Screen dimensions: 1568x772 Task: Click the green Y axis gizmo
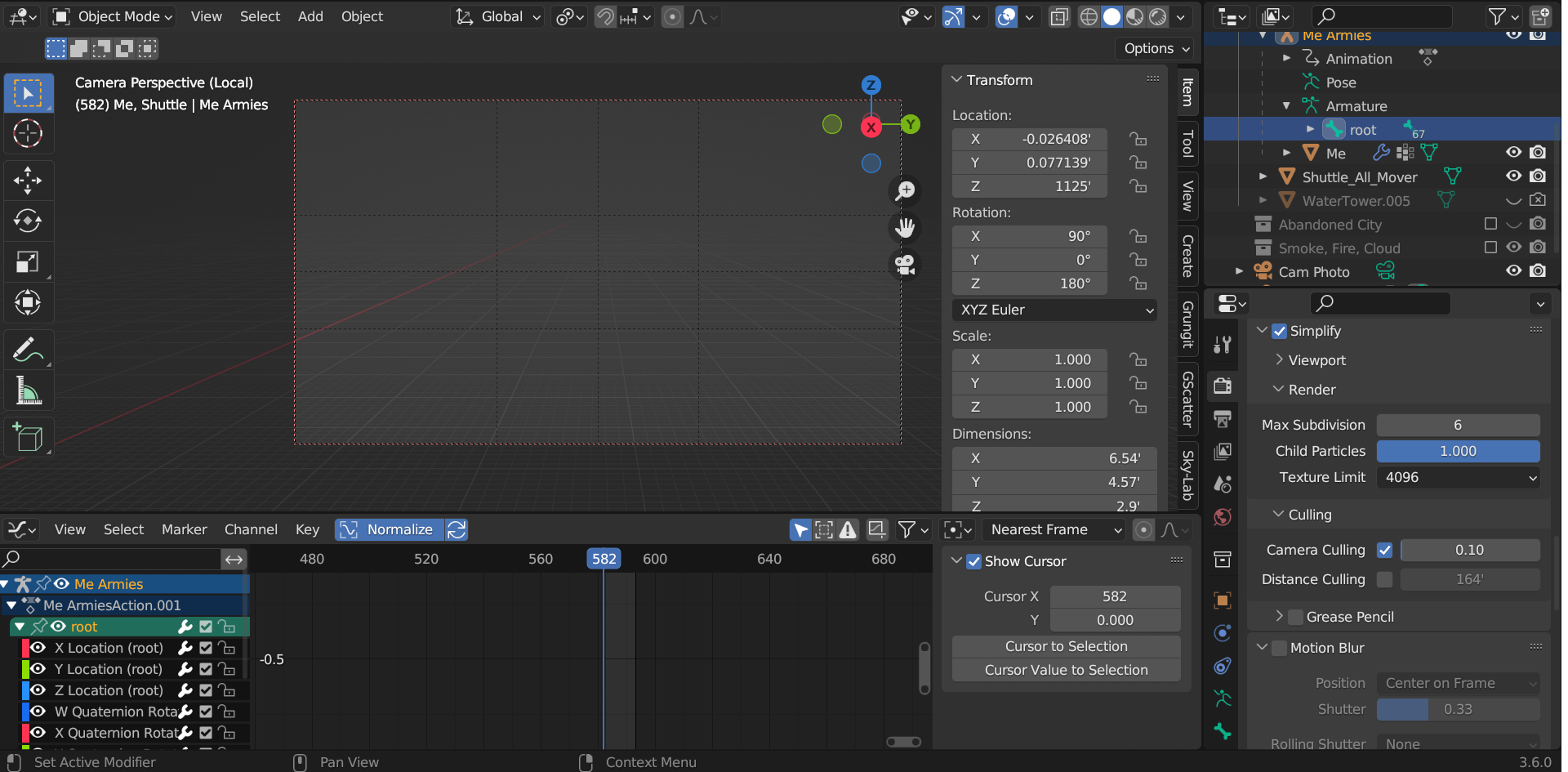[911, 124]
